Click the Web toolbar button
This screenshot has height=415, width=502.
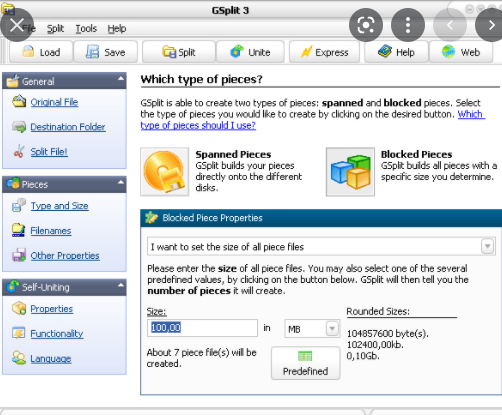461,52
